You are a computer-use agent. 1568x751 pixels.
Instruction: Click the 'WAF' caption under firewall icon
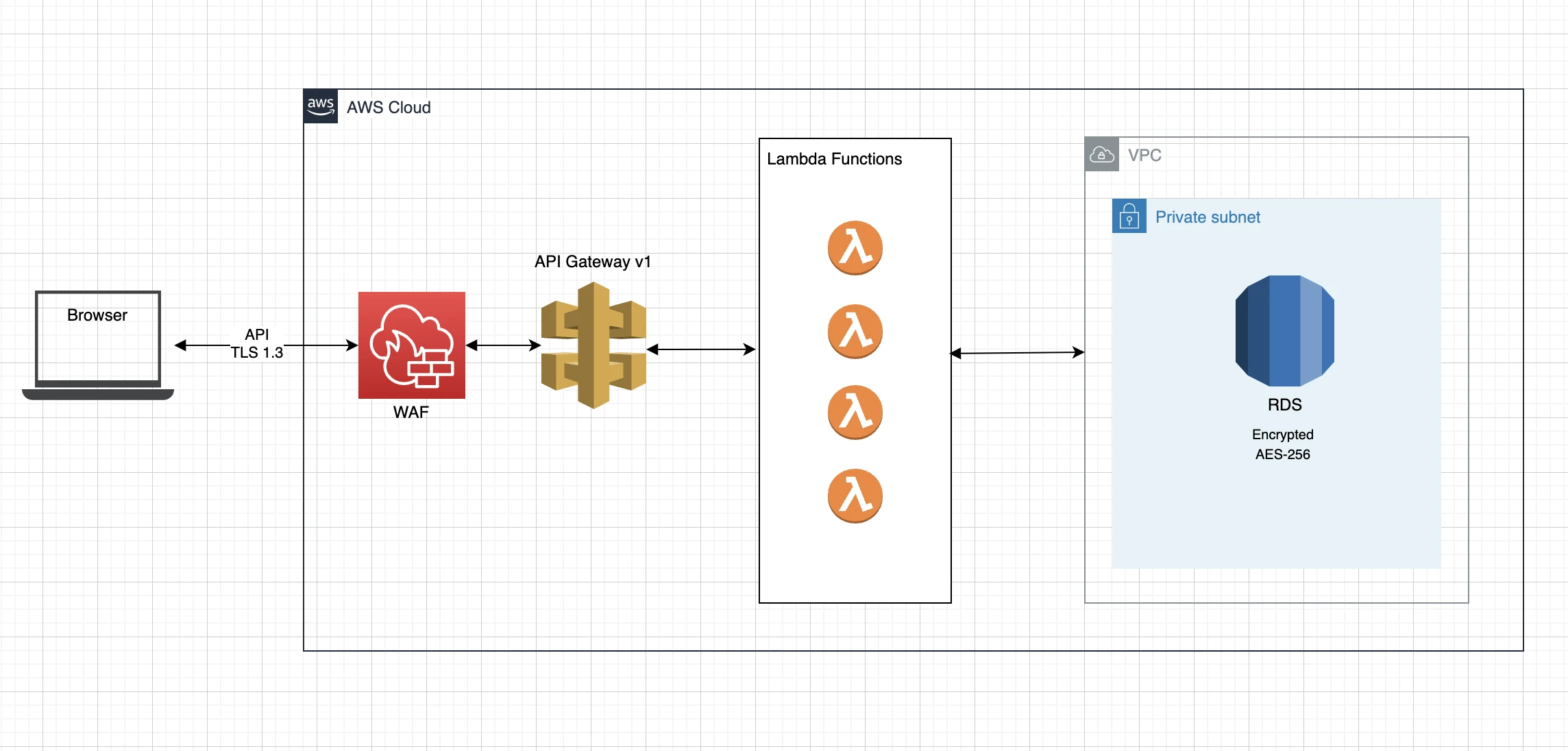pos(411,413)
